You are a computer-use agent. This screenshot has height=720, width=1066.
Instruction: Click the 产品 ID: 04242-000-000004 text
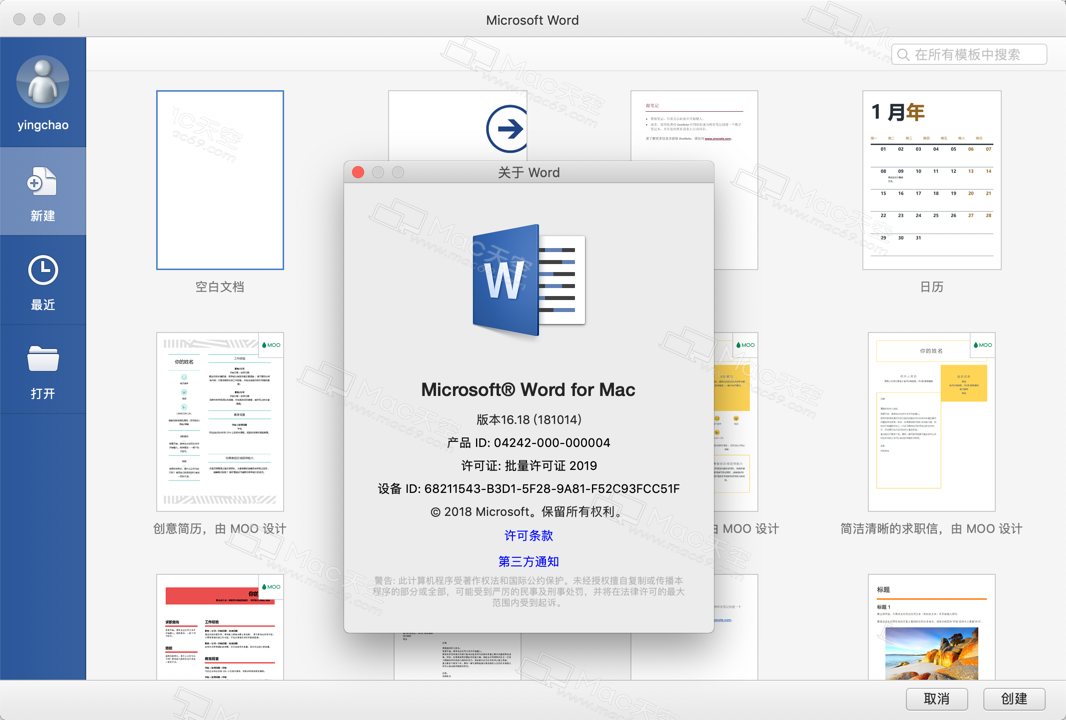pos(528,443)
